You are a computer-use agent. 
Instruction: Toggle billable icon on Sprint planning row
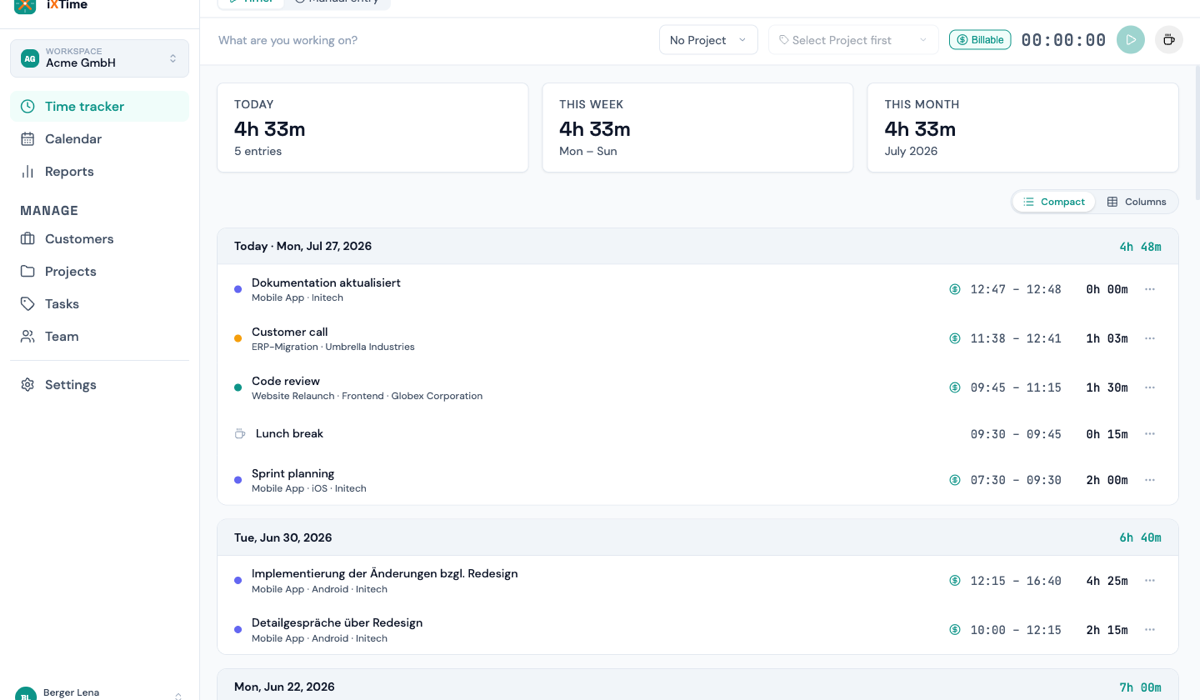(x=955, y=480)
